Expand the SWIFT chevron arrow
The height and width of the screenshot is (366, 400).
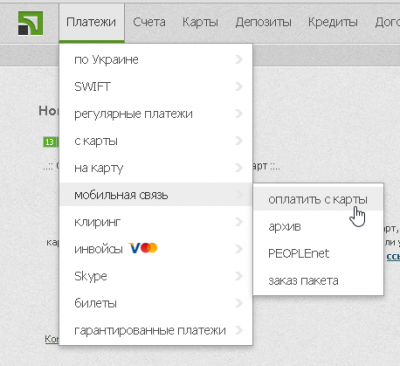pyautogui.click(x=239, y=87)
